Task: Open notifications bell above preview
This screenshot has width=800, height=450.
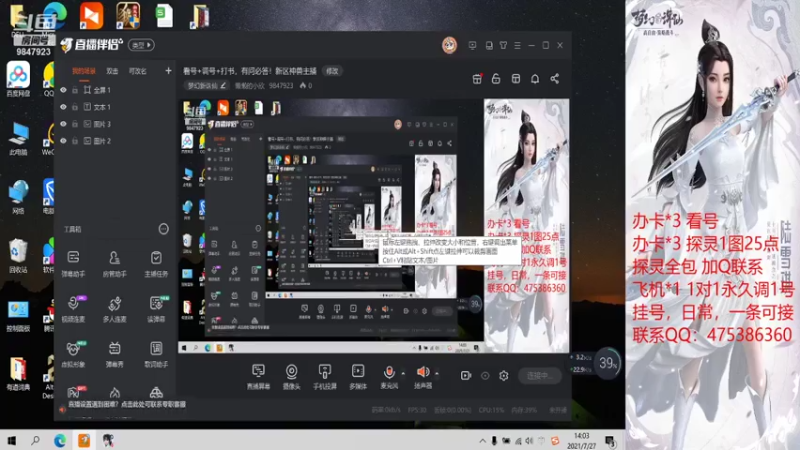Action: click(535, 79)
